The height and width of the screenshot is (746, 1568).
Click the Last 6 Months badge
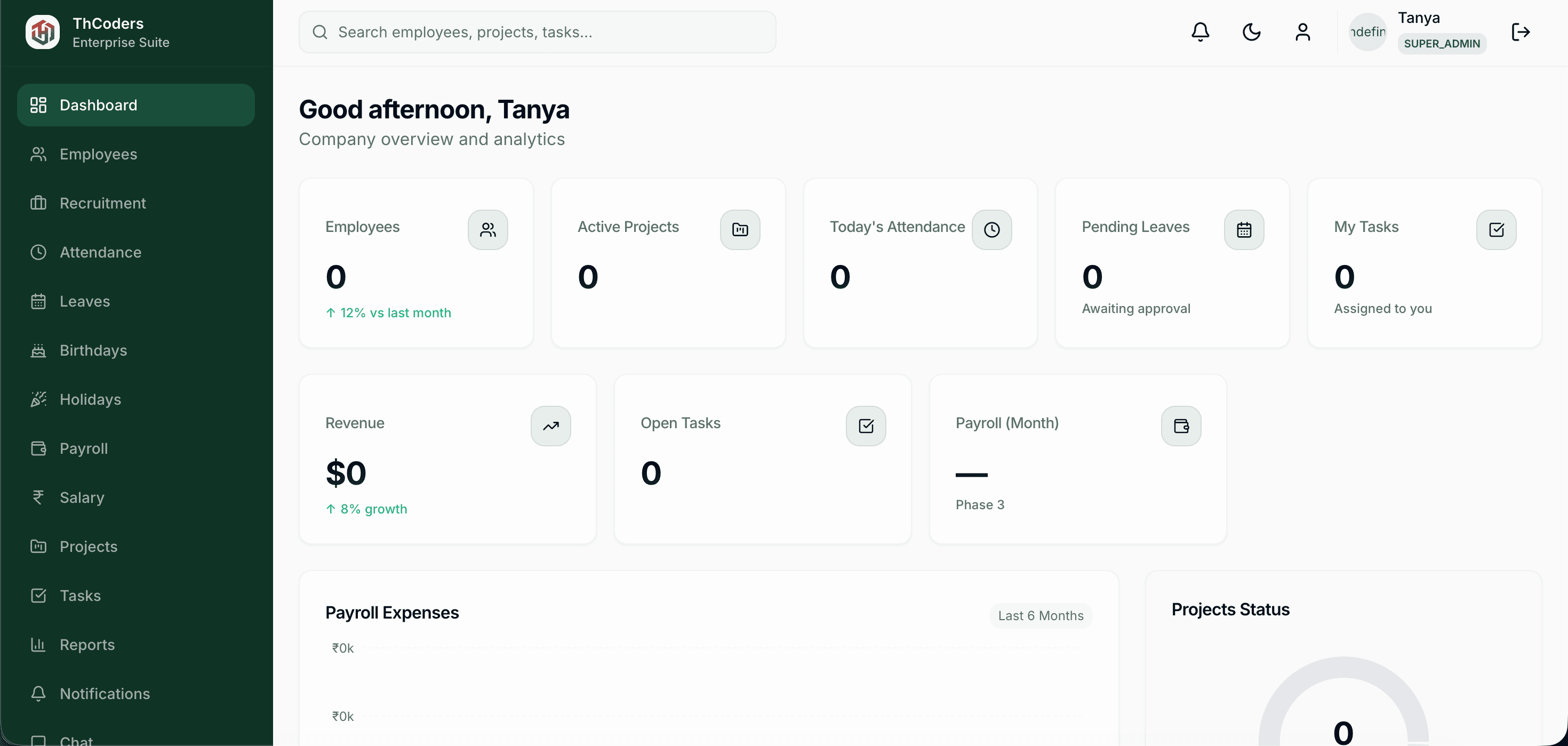[x=1041, y=616]
